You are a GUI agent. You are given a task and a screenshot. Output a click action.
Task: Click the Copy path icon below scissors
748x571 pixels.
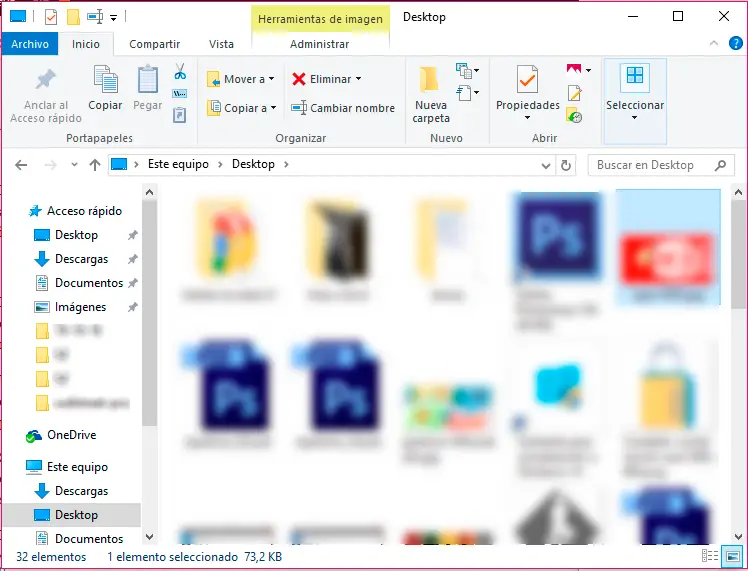click(x=180, y=93)
